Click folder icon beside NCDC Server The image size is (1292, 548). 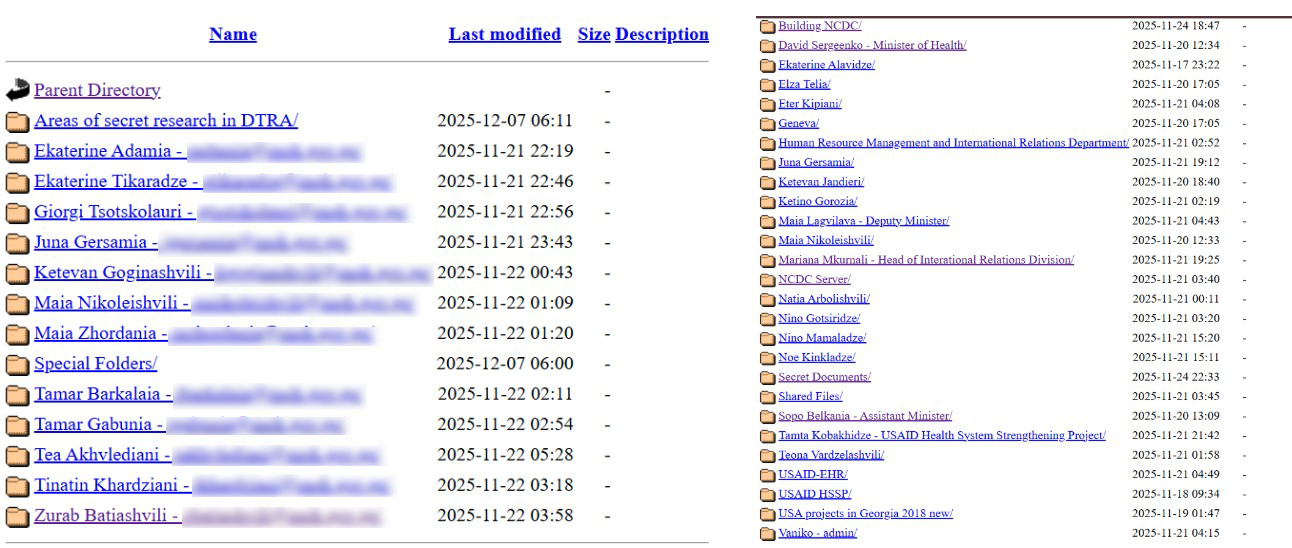[767, 280]
